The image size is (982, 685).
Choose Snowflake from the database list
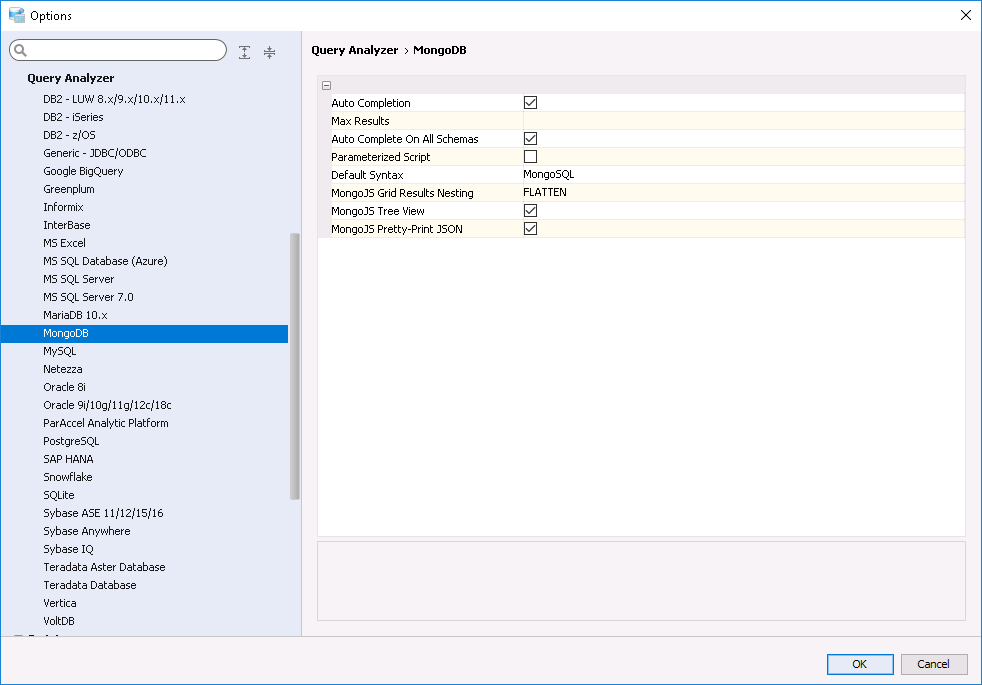point(68,477)
